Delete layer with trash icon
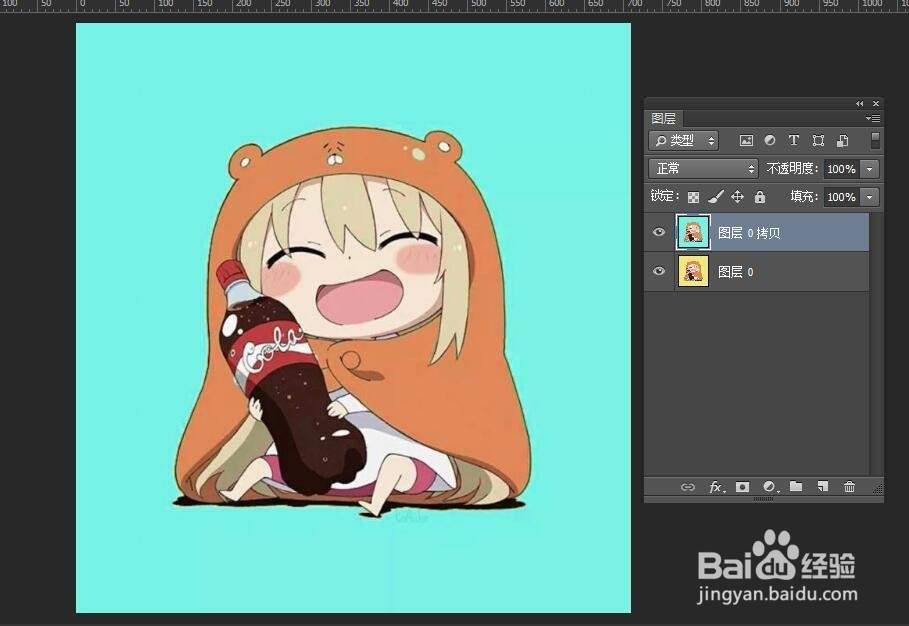 click(849, 486)
